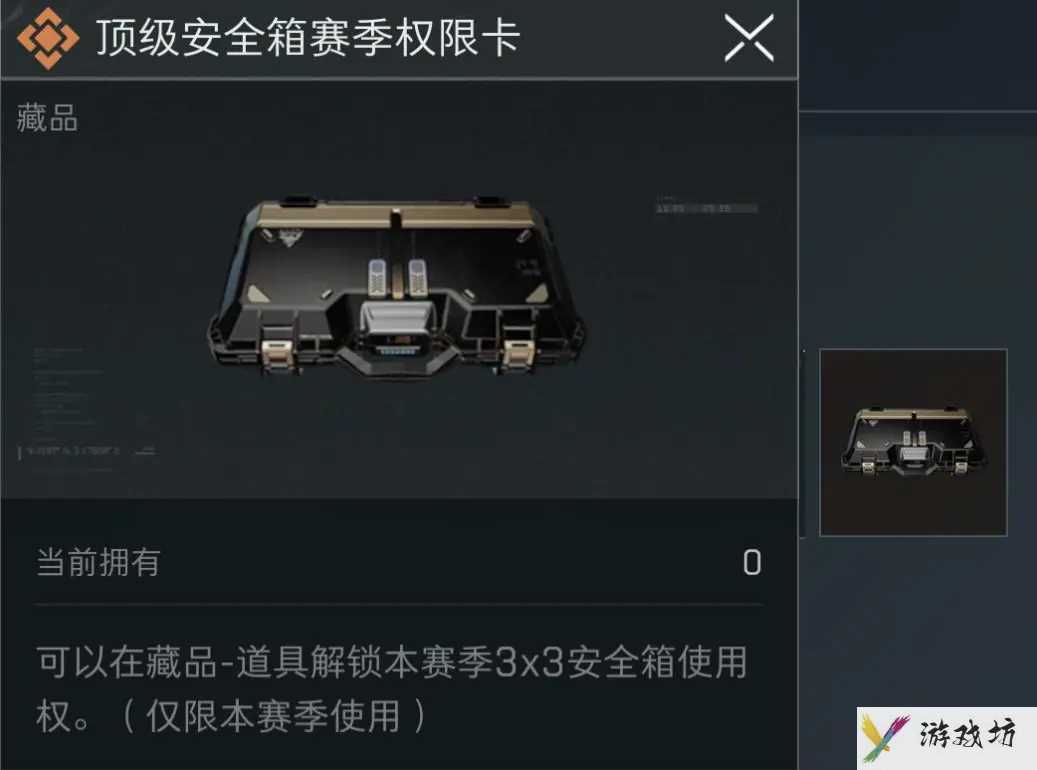Open the 藏品 category label
The image size is (1037, 770).
[47, 118]
